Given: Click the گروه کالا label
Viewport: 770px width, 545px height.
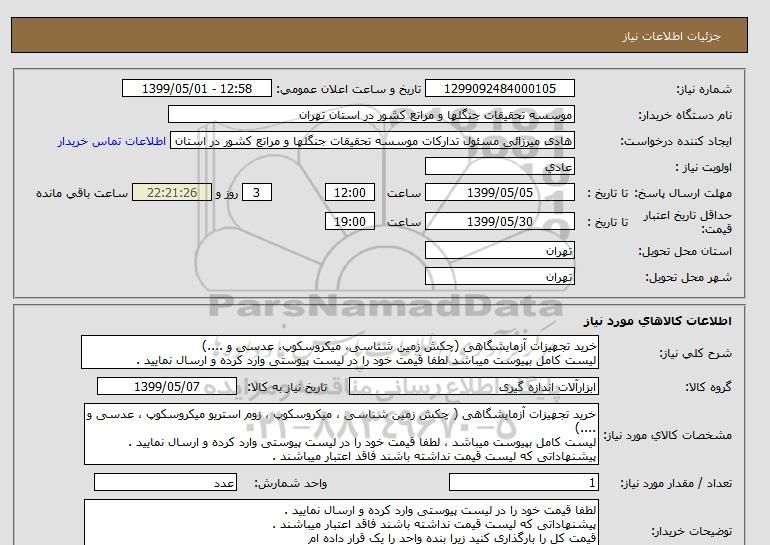Looking at the screenshot, I should pos(708,387).
